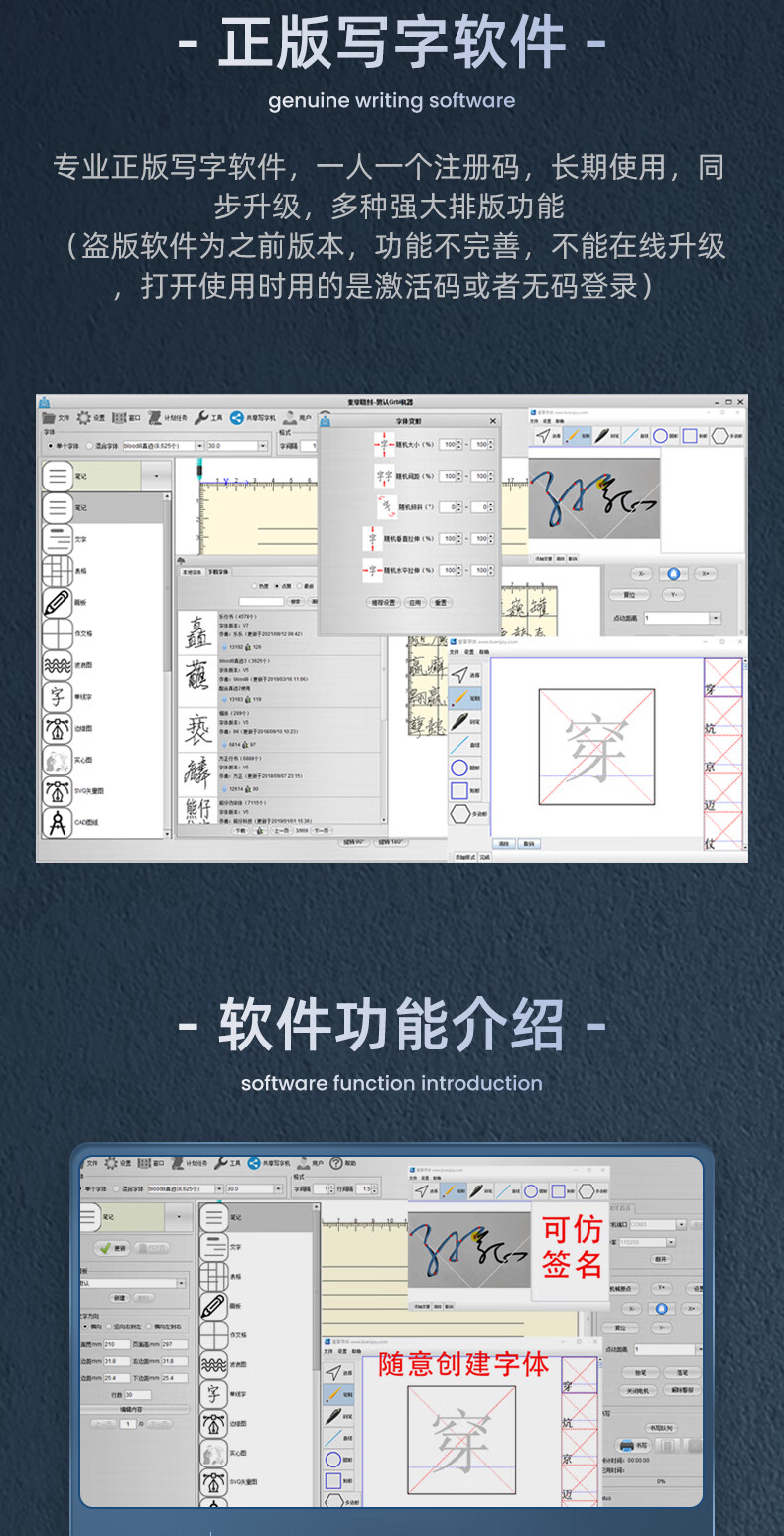Click glyph list scrollbar in upper 穿 editor
784x1536 pixels.
coord(745,754)
